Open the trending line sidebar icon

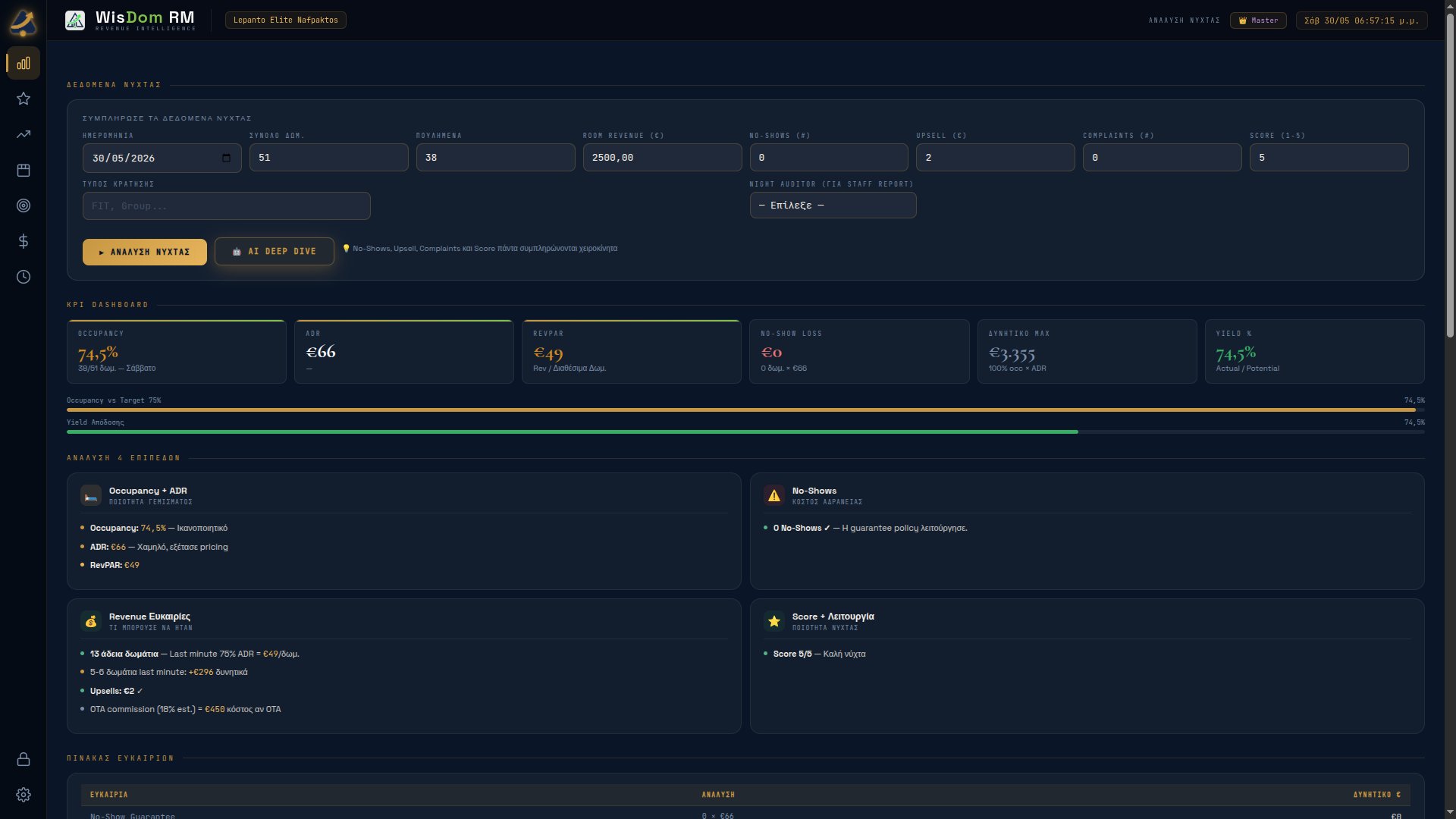(24, 134)
